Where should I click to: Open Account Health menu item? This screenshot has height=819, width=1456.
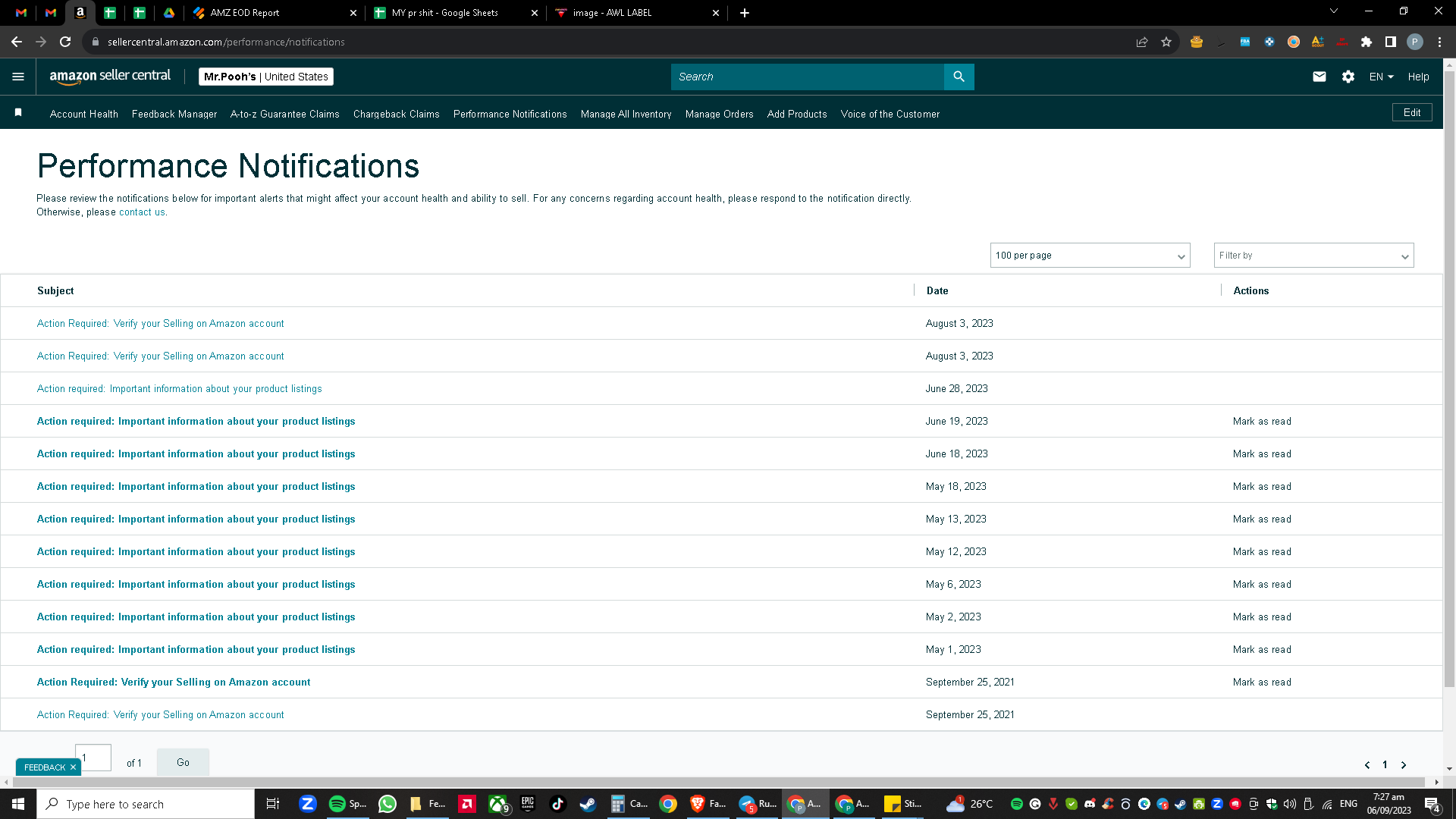tap(84, 114)
